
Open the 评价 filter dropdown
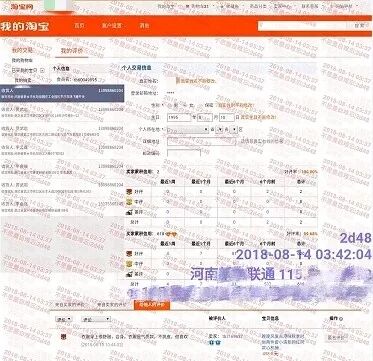coord(64,319)
